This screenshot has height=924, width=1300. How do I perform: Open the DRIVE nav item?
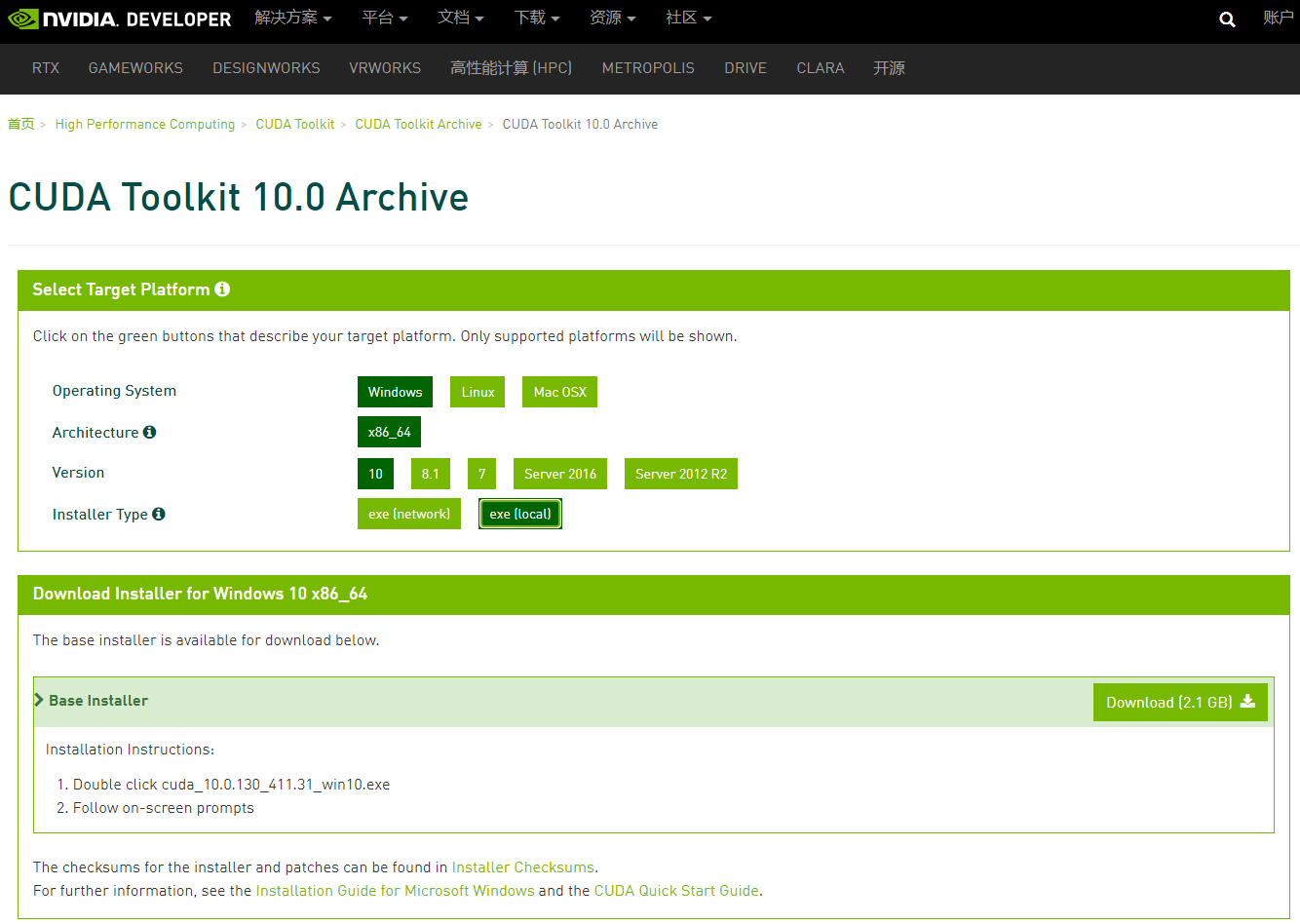[x=746, y=68]
